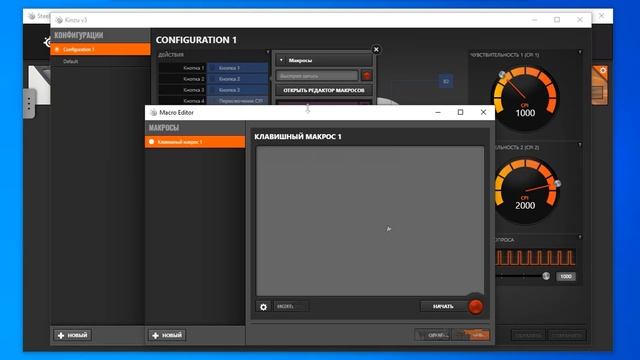Click the CPI 2 dial knob handle
Screen dimensions: 640x360
coord(557,184)
